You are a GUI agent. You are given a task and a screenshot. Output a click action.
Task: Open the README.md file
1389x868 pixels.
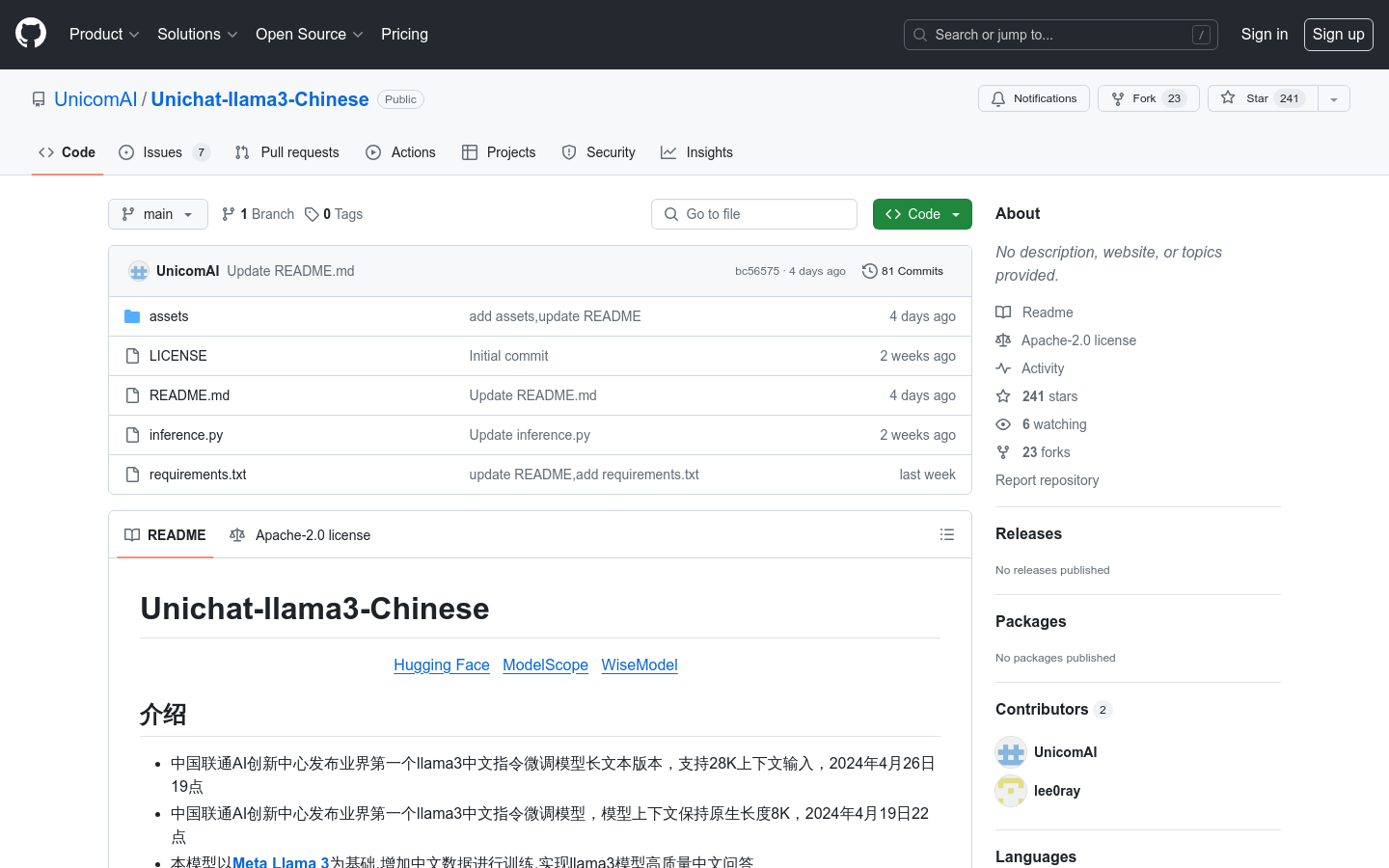[x=189, y=395]
